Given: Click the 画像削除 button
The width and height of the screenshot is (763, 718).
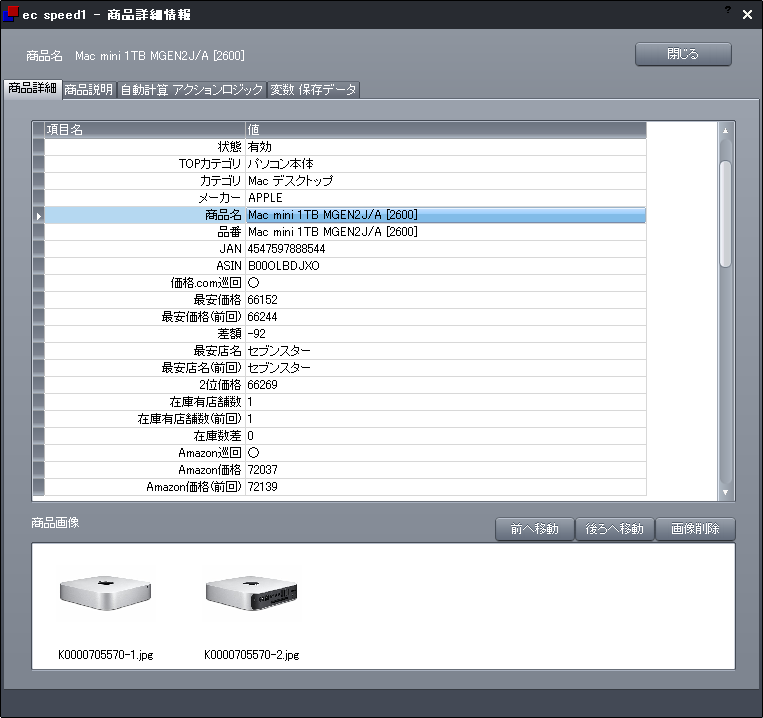Looking at the screenshot, I should pyautogui.click(x=695, y=529).
